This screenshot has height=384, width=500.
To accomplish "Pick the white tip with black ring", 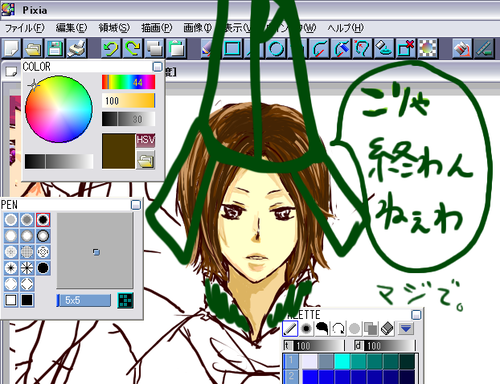I will point(43,236).
